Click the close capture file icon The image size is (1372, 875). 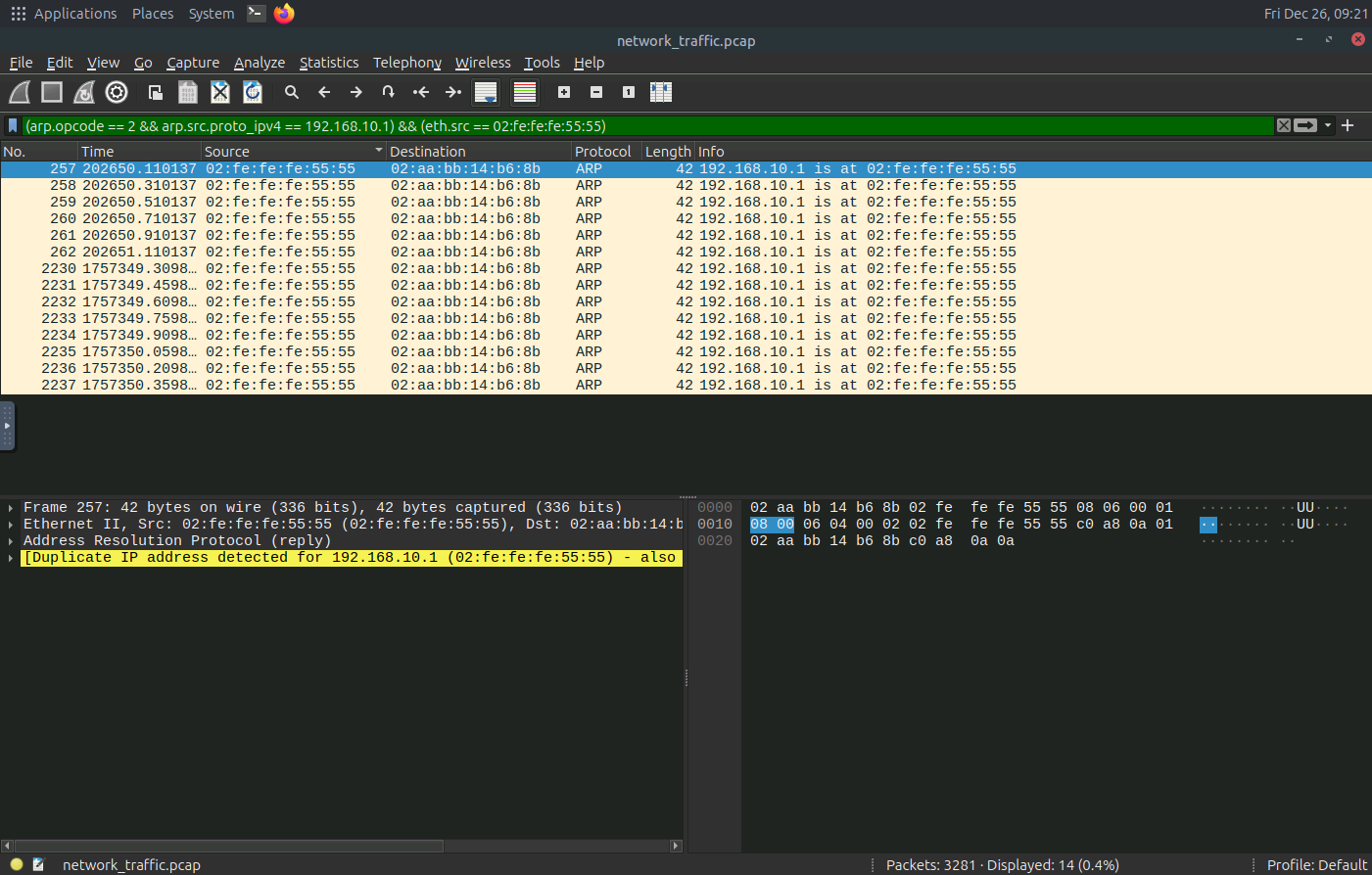(220, 92)
